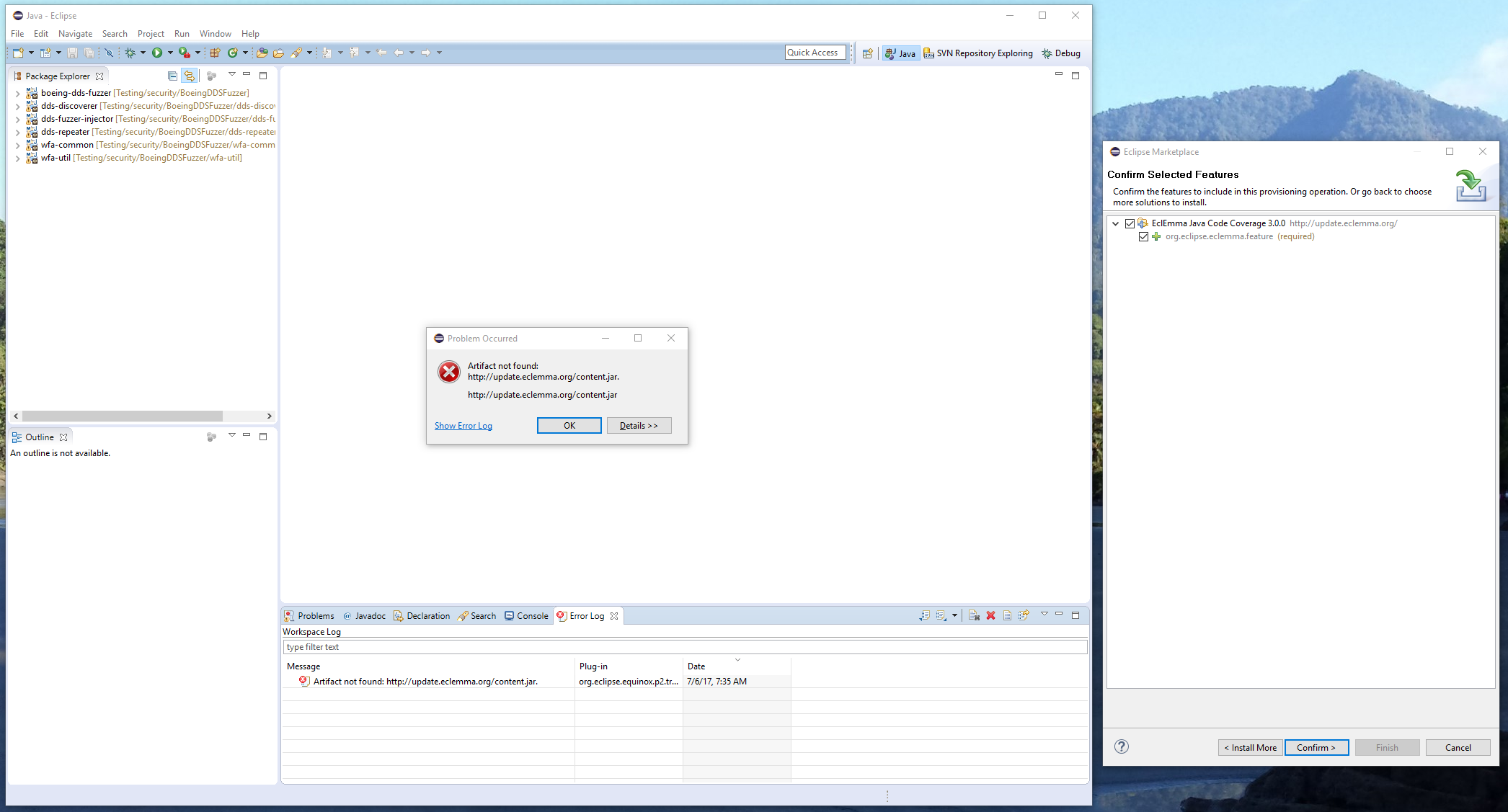The width and height of the screenshot is (1508, 812).
Task: Click the Debug bug icon in toolbar
Action: pyautogui.click(x=130, y=53)
